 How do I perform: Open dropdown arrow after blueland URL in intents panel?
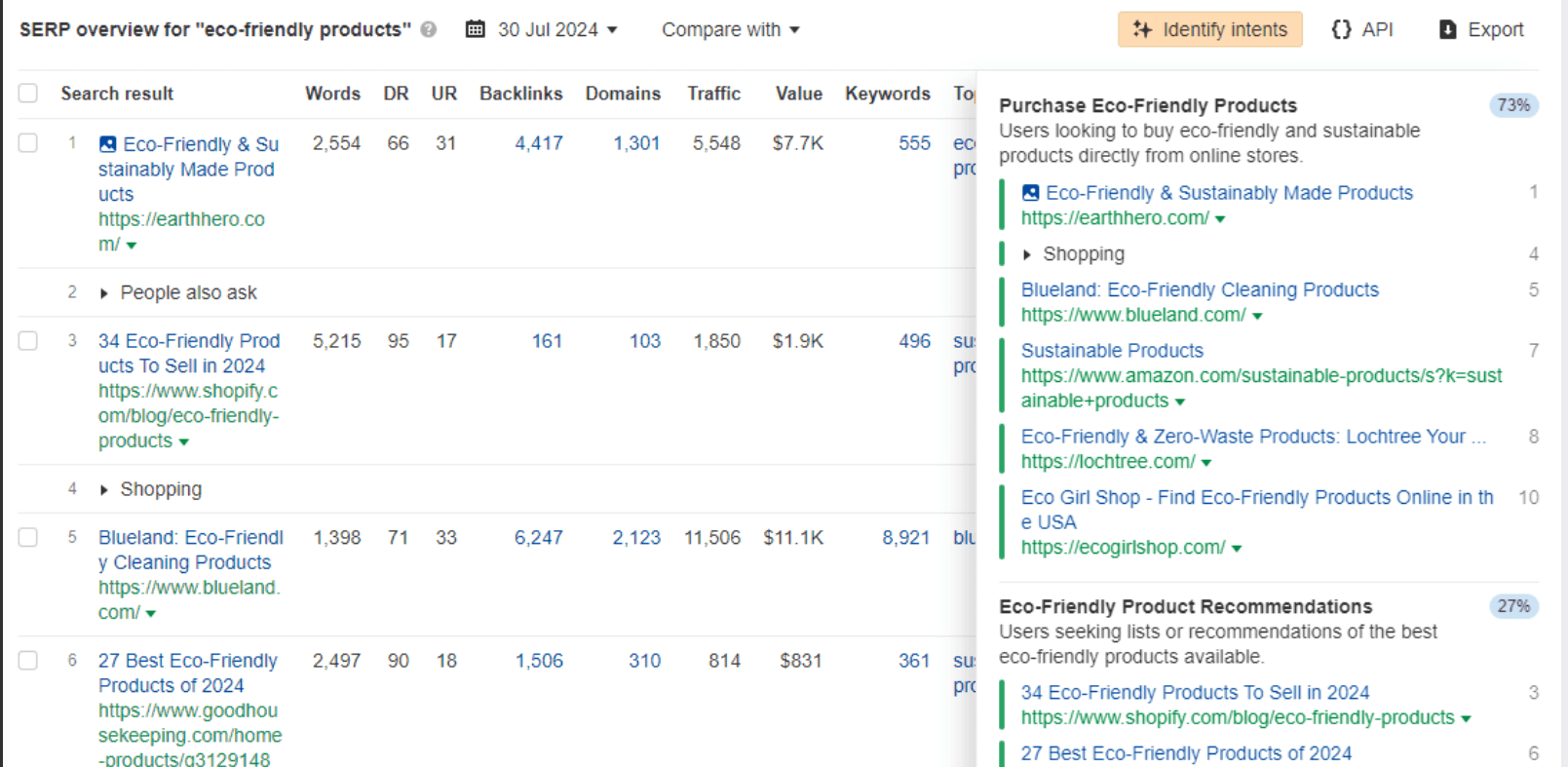point(1257,316)
